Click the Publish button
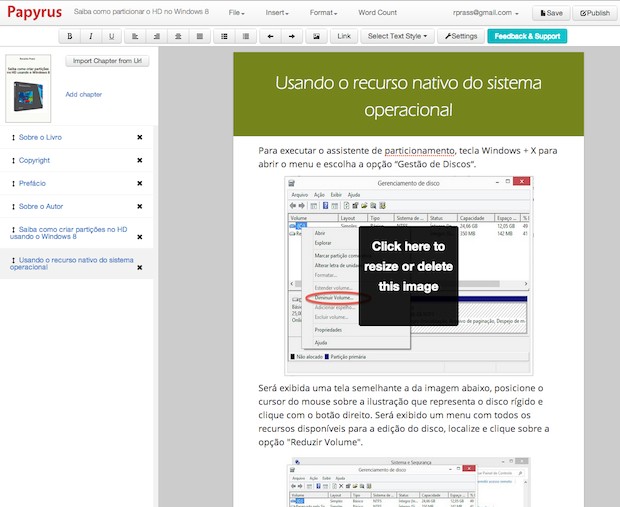Viewport: 620px width, 507px height. click(x=595, y=13)
